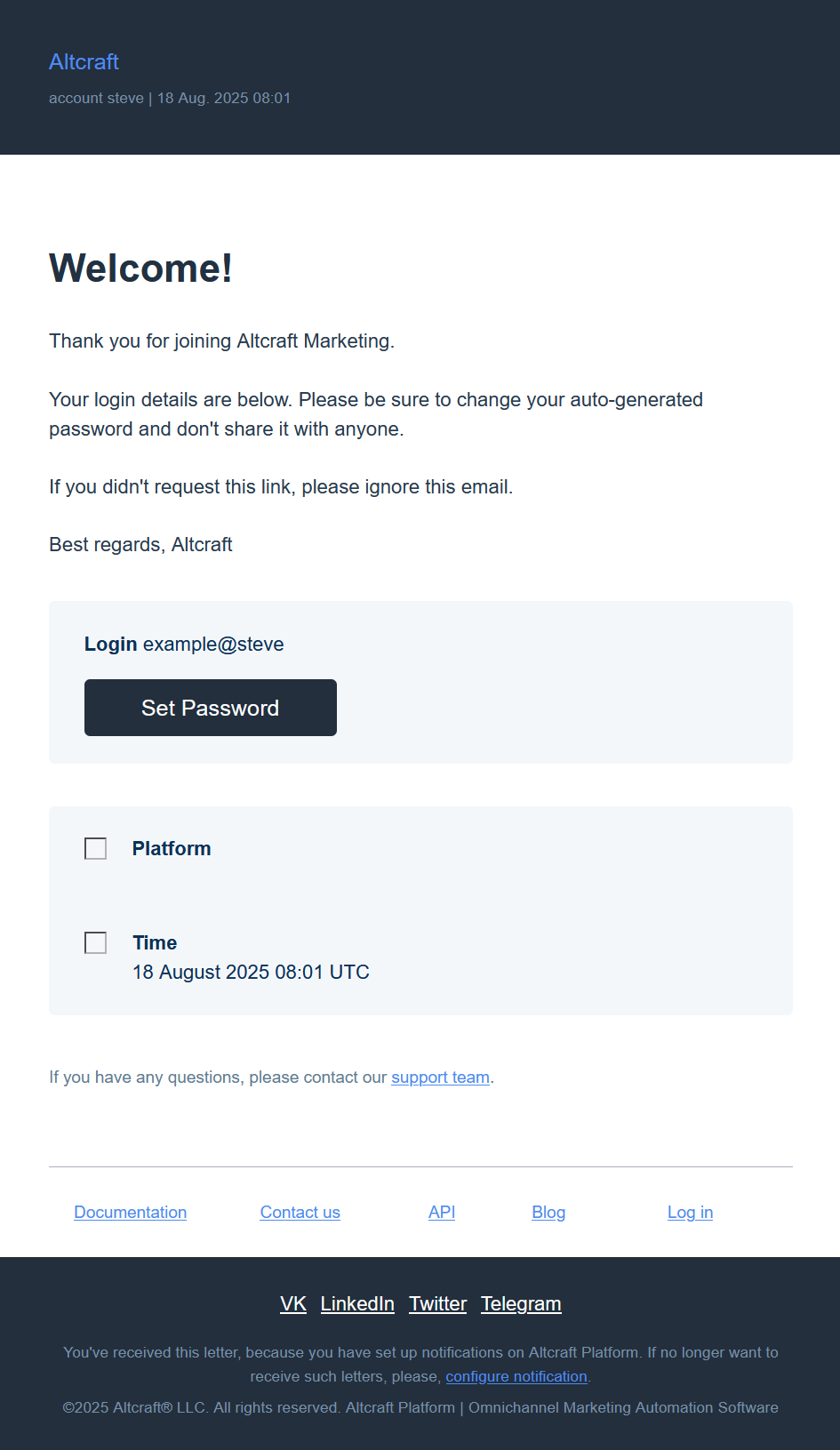The image size is (840, 1450).
Task: Click the box icon beside Platform
Action: (95, 849)
